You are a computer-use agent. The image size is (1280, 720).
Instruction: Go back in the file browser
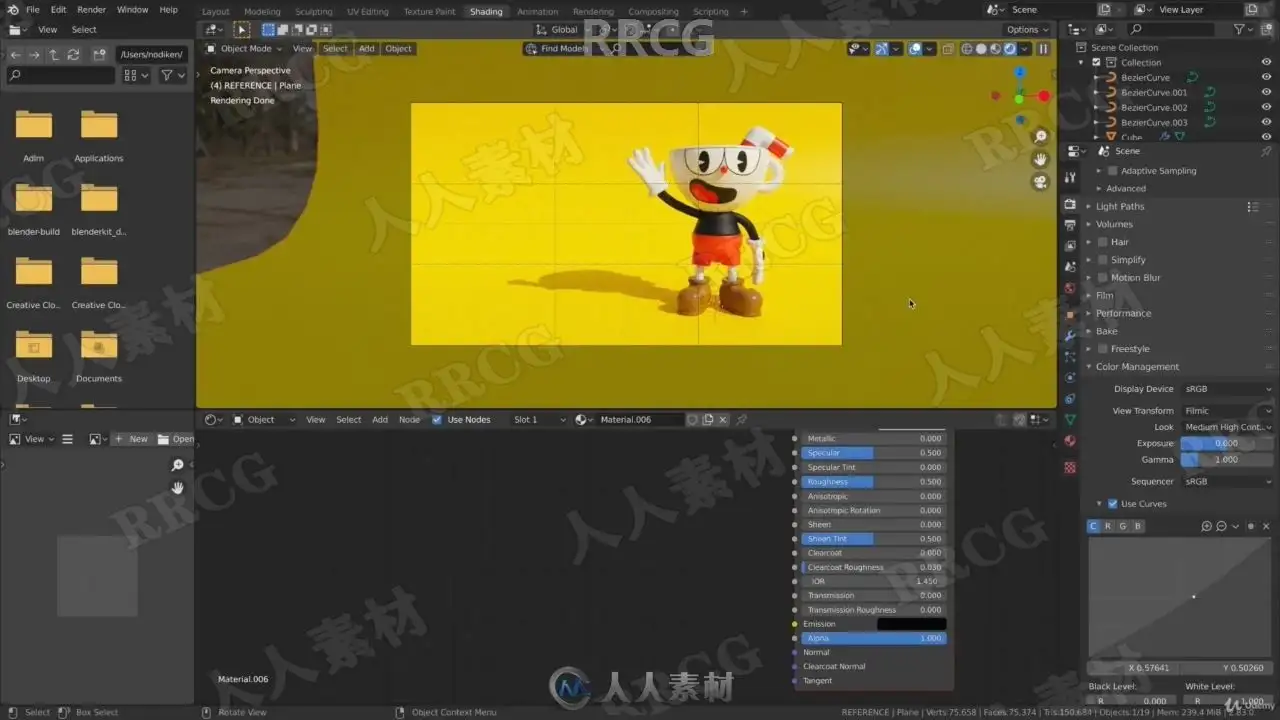(x=15, y=55)
